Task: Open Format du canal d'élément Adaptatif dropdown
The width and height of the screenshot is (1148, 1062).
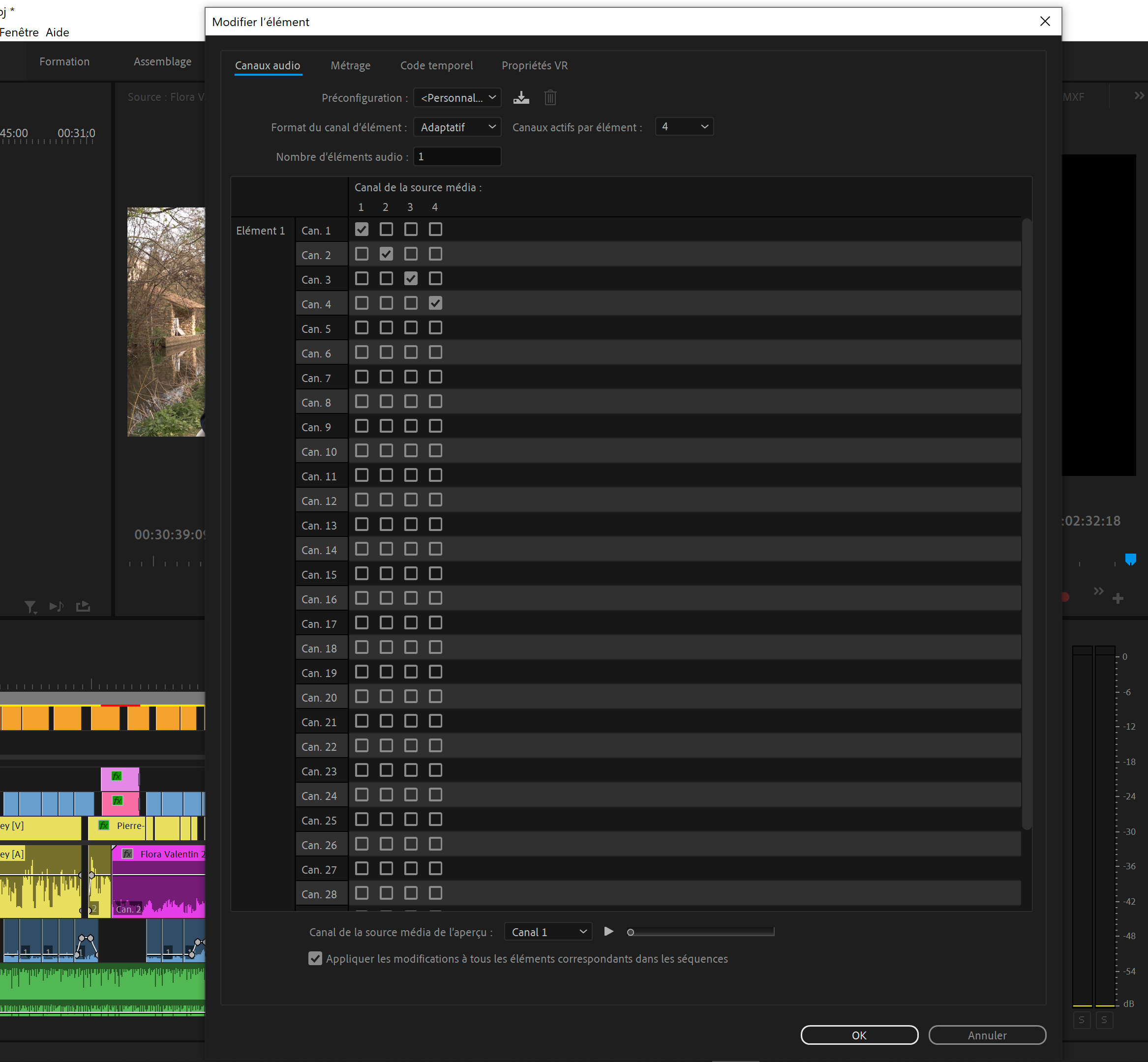Action: coord(457,127)
